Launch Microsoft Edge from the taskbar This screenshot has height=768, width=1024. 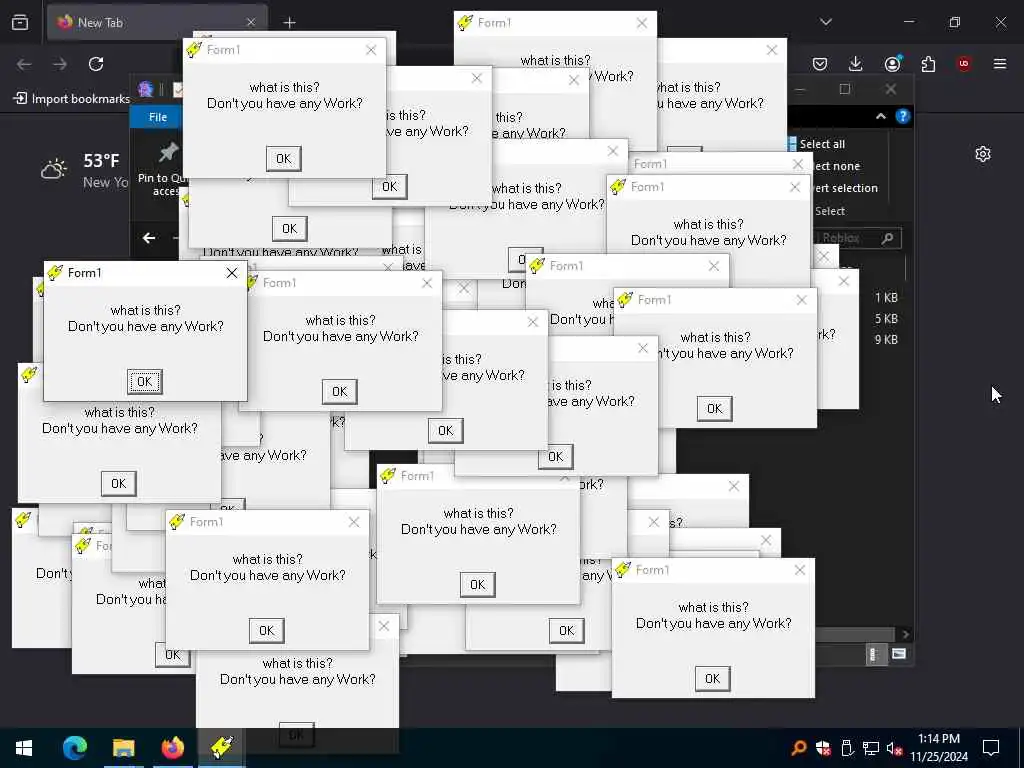click(x=74, y=747)
